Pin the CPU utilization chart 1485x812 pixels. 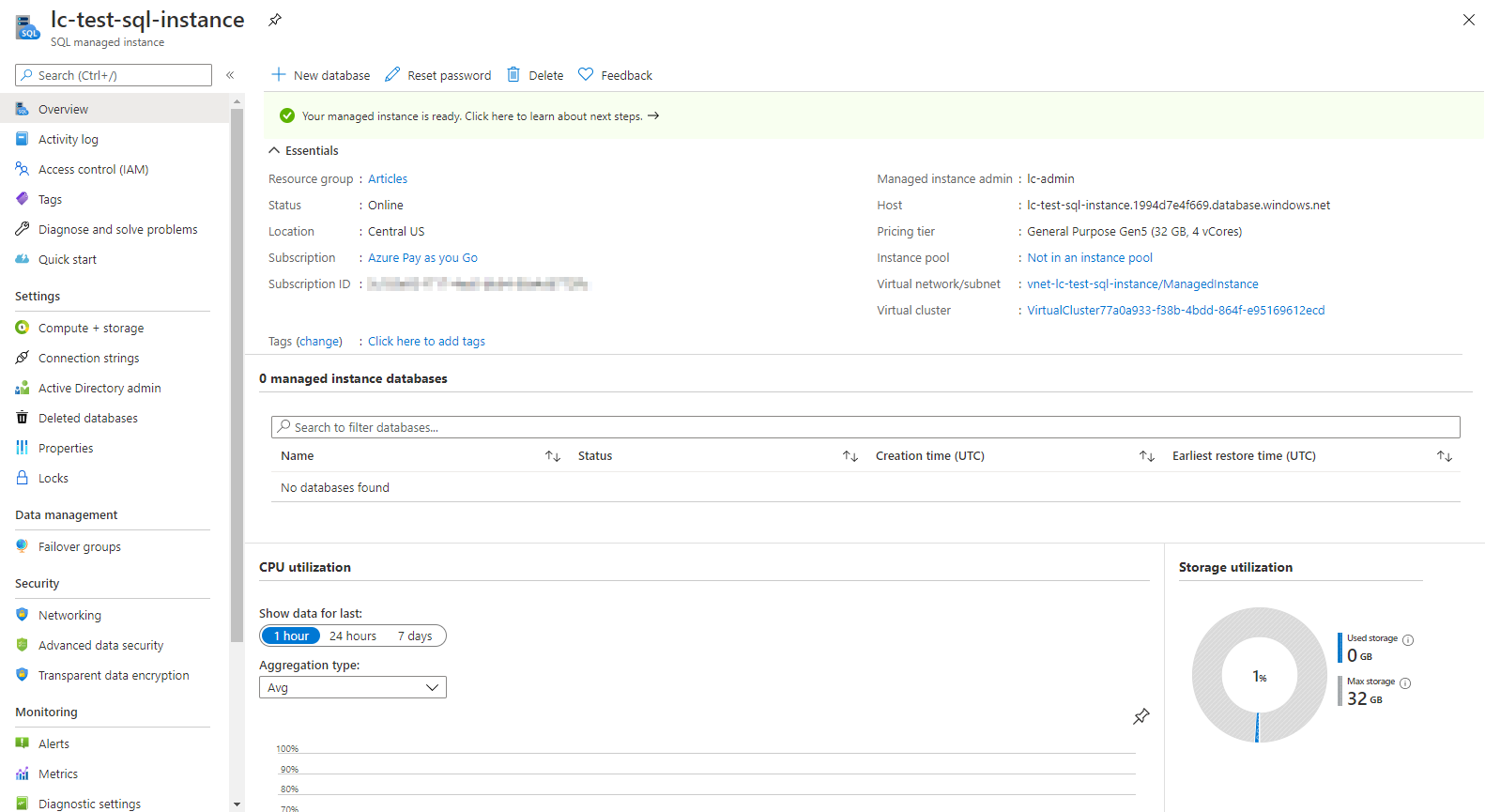[x=1141, y=716]
